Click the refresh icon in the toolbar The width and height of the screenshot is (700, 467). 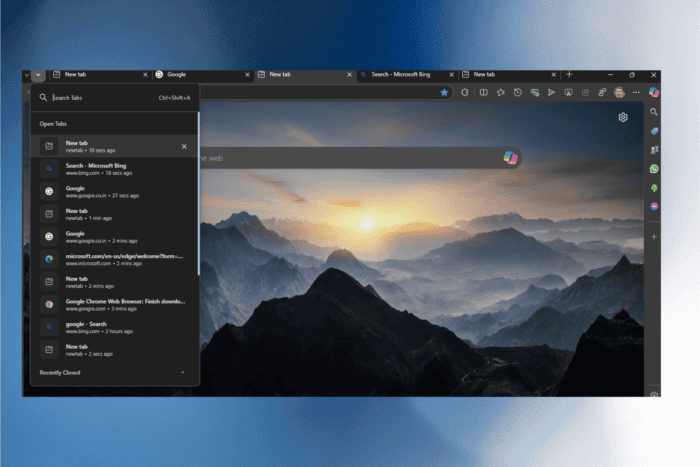click(x=465, y=92)
